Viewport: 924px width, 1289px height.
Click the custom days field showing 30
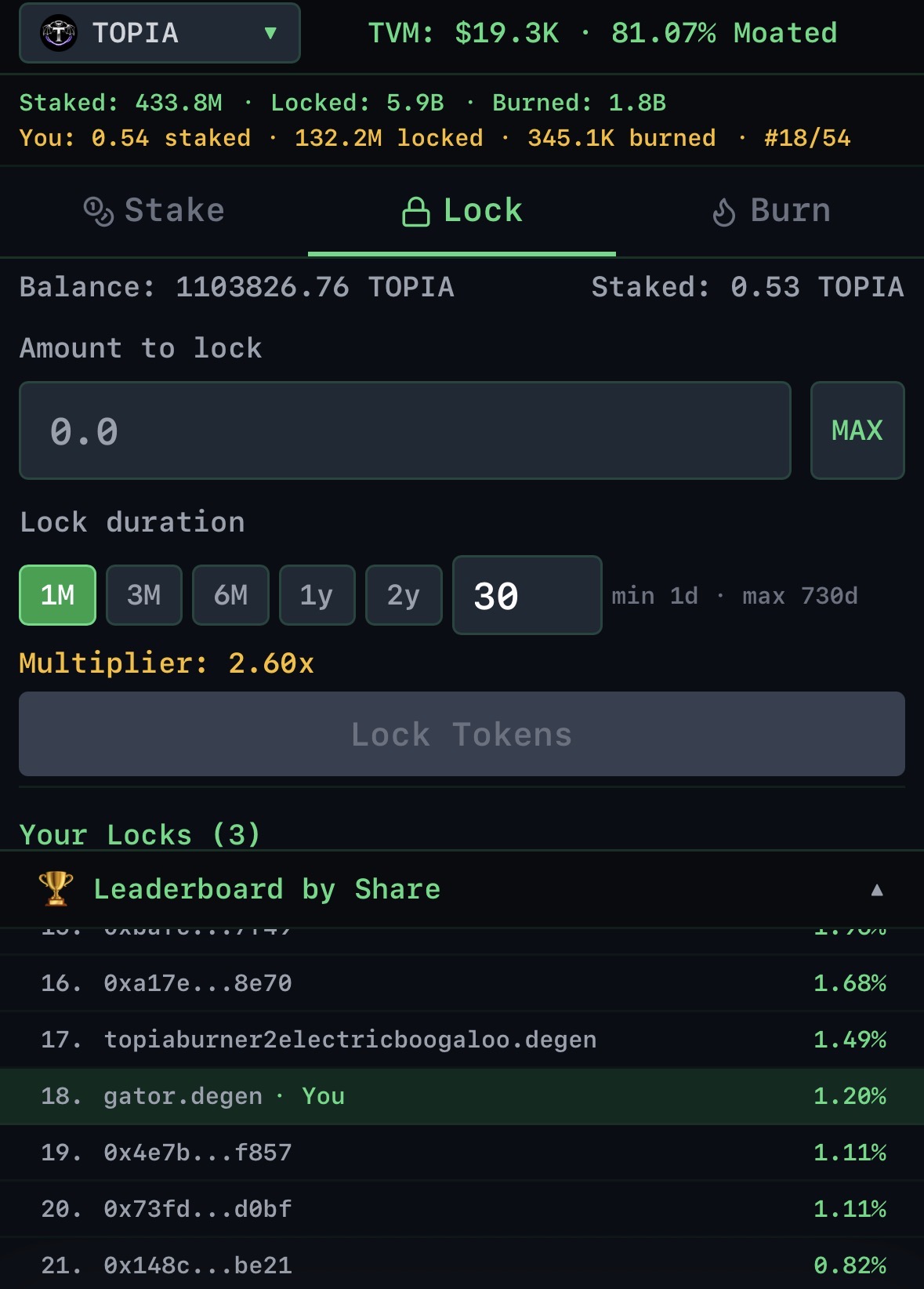point(527,595)
